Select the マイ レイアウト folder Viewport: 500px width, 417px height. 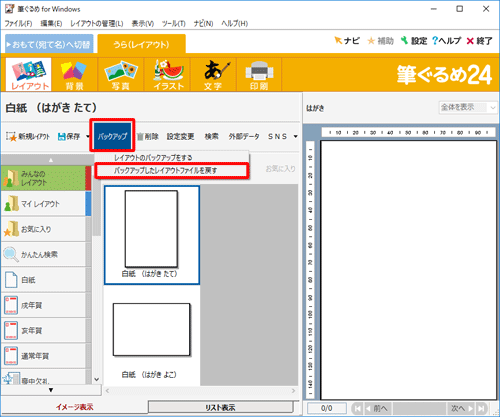(43, 204)
